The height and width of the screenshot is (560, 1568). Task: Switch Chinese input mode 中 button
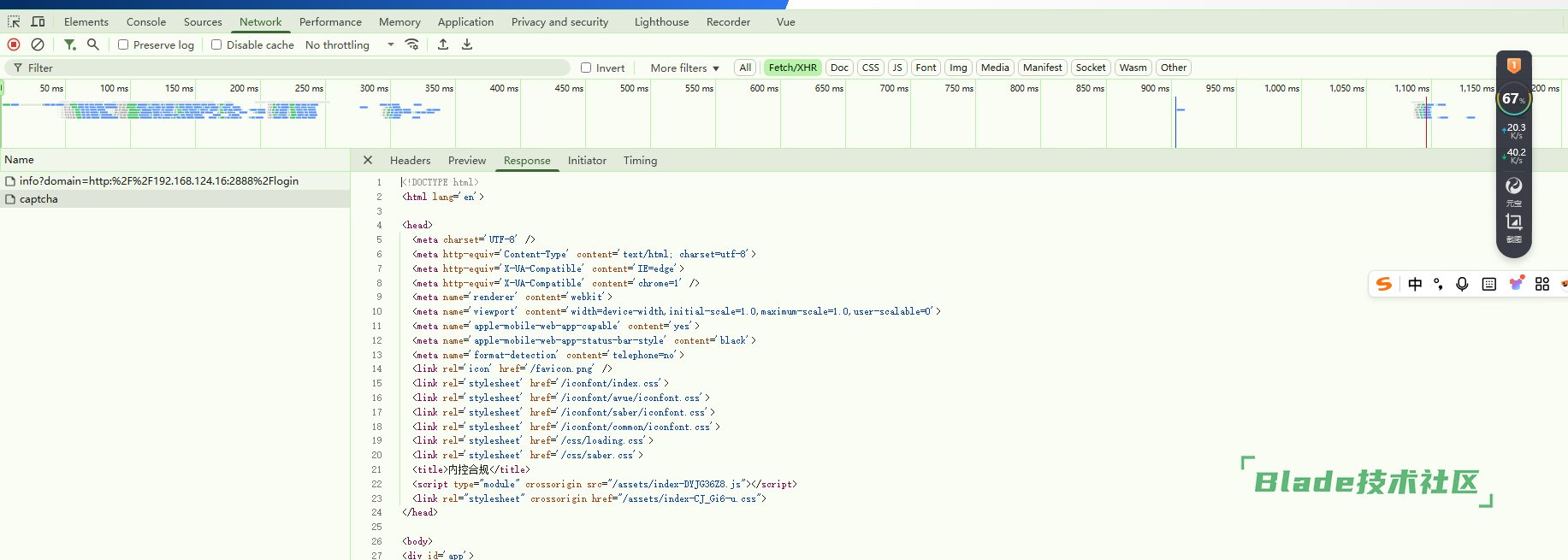coord(1415,284)
